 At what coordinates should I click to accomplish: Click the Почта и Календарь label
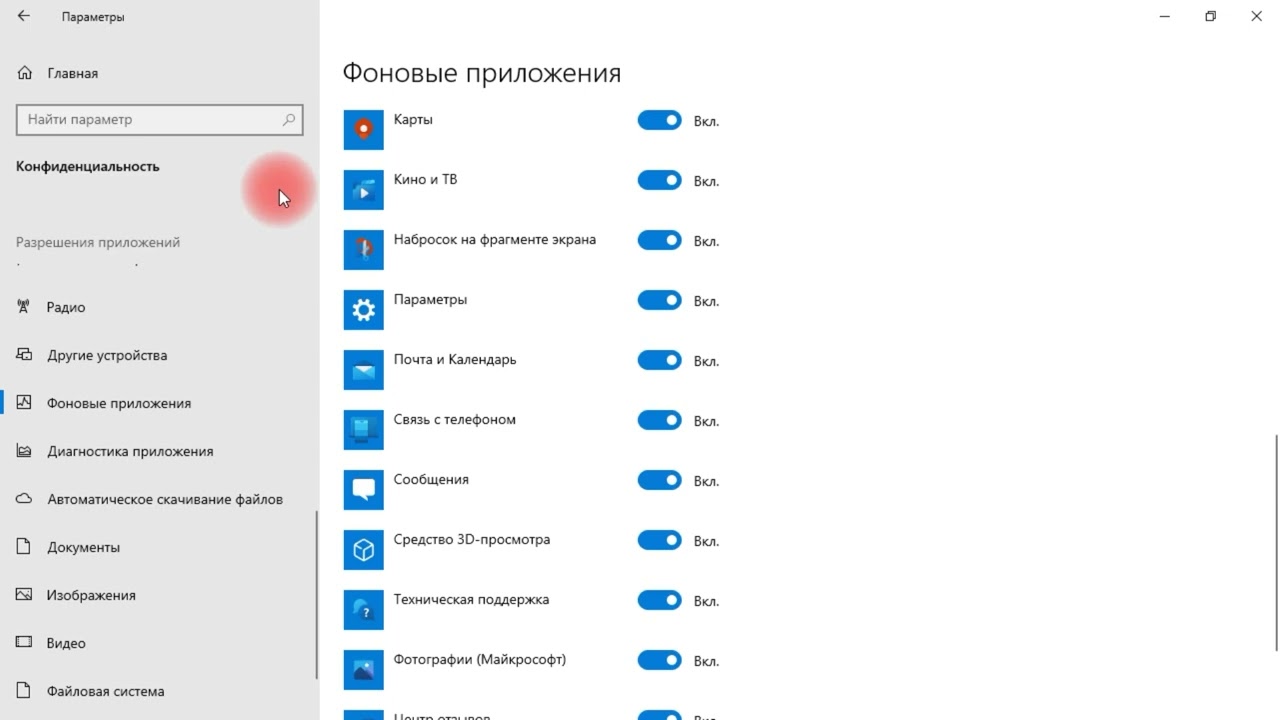pyautogui.click(x=455, y=359)
